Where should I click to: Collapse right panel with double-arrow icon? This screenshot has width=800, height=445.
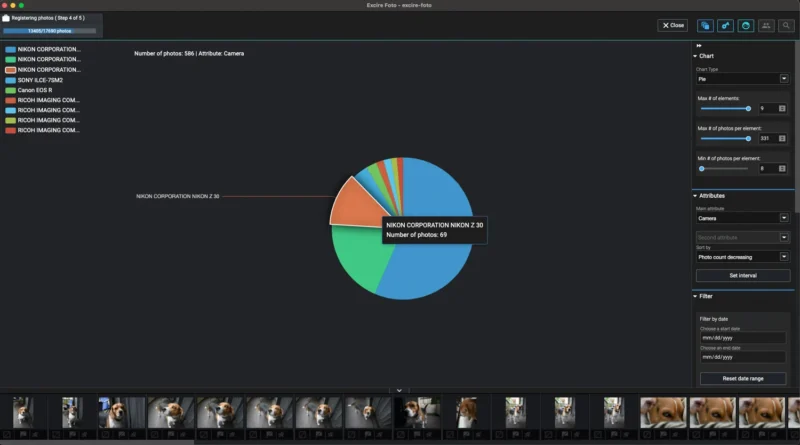(699, 45)
